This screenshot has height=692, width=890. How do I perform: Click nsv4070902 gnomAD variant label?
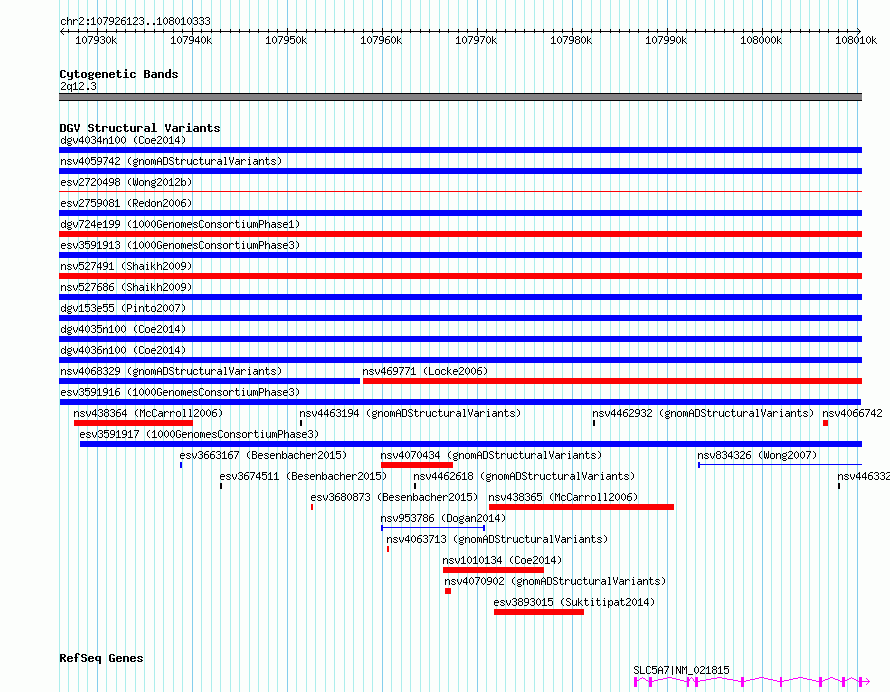[555, 581]
